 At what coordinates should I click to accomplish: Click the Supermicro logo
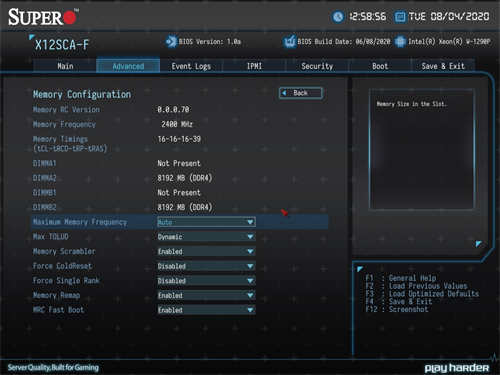coord(43,17)
